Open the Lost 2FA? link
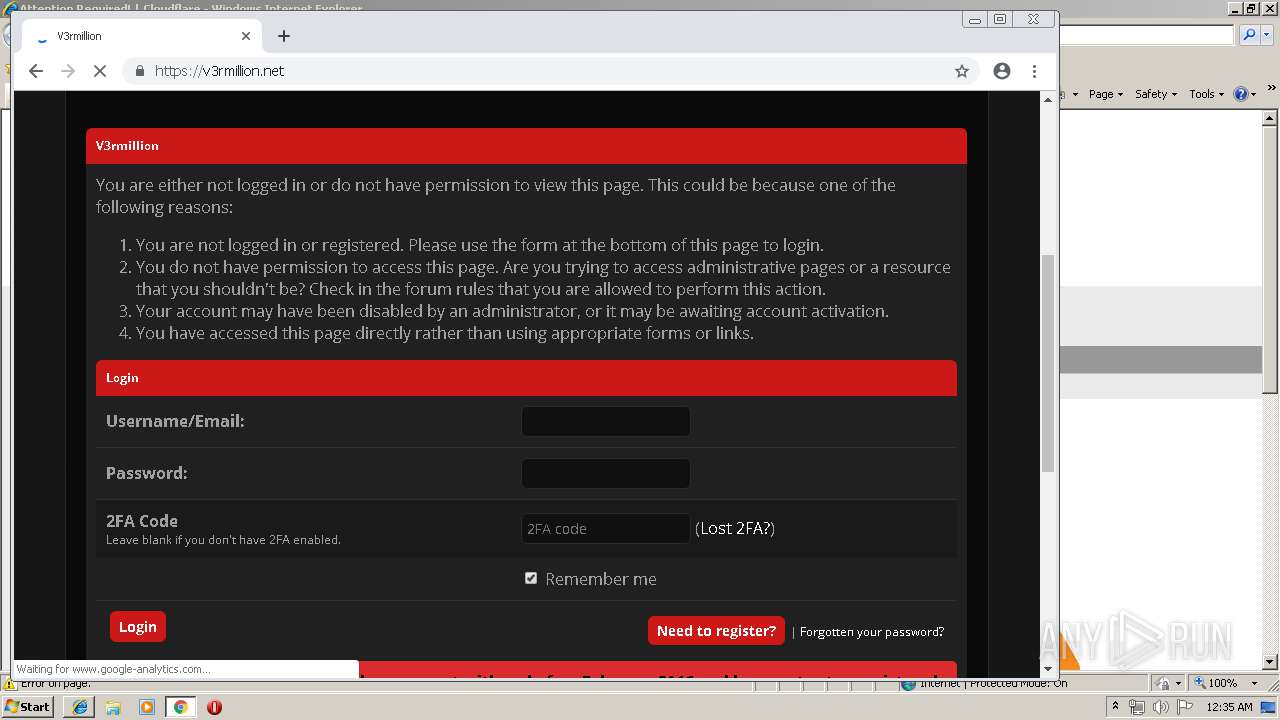This screenshot has width=1280, height=720. pyautogui.click(x=735, y=529)
